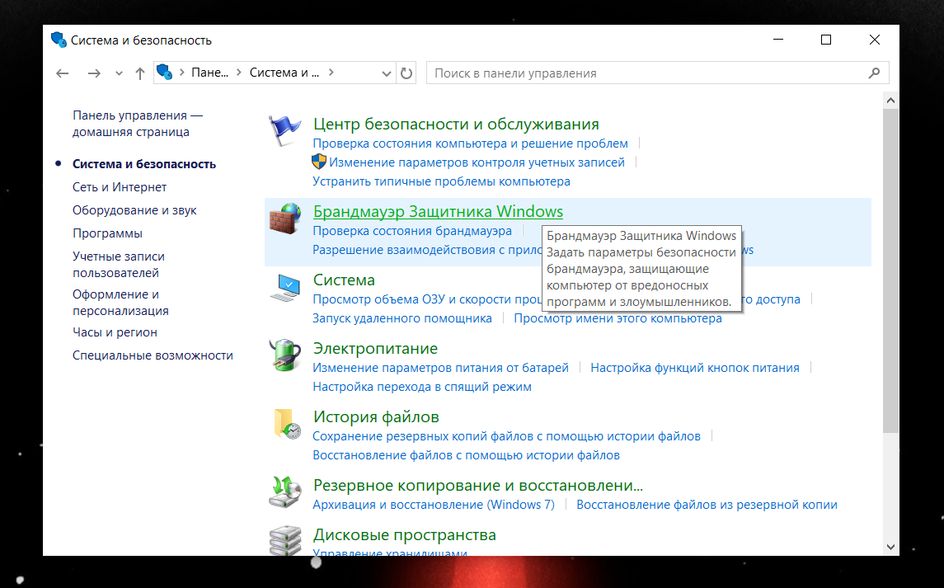Click the Электропитание battery icon
The image size is (944, 588).
(x=284, y=355)
